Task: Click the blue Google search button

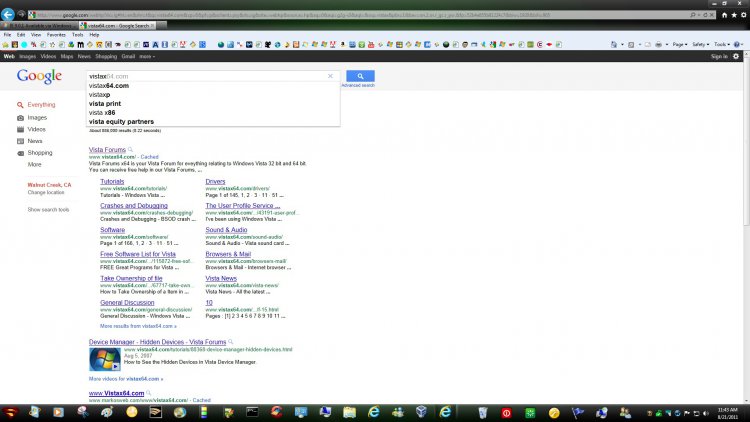Action: [x=360, y=76]
